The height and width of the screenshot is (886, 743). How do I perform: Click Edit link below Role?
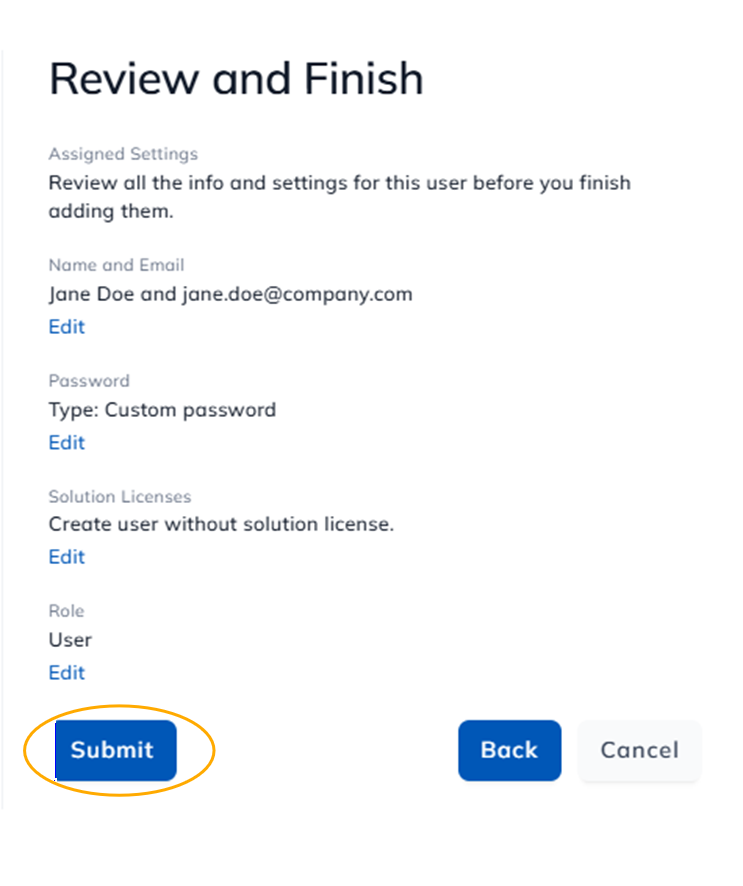[x=67, y=672]
